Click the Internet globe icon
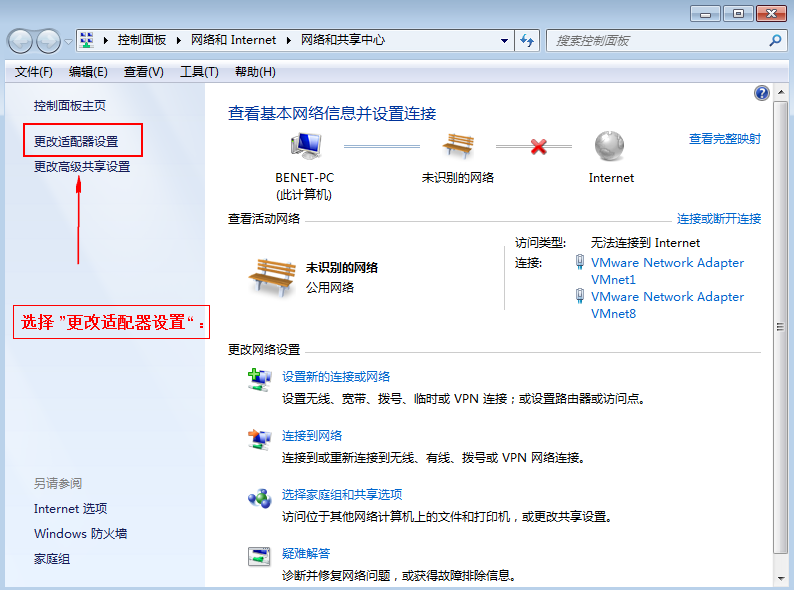This screenshot has height=590, width=794. 610,146
